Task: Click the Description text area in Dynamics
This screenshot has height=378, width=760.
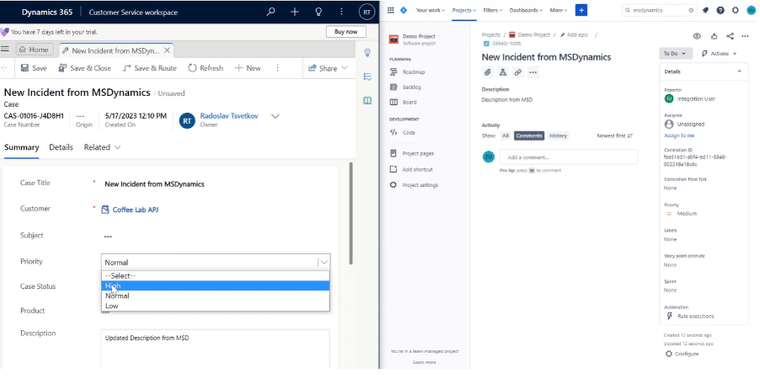Action: click(x=215, y=349)
